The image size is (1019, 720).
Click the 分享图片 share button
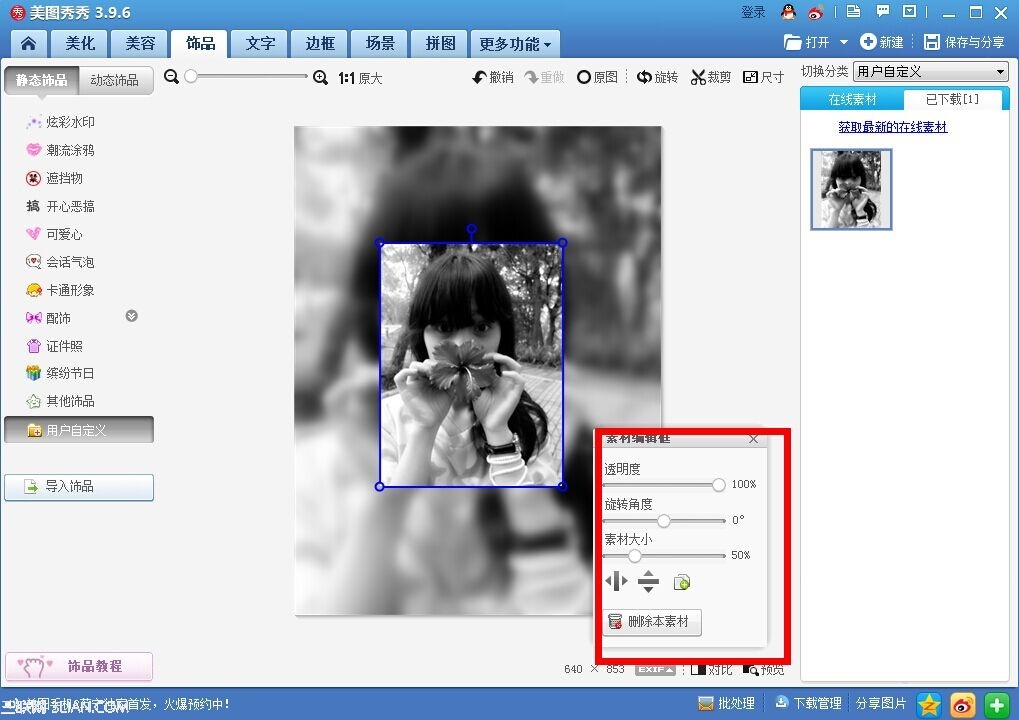[881, 703]
